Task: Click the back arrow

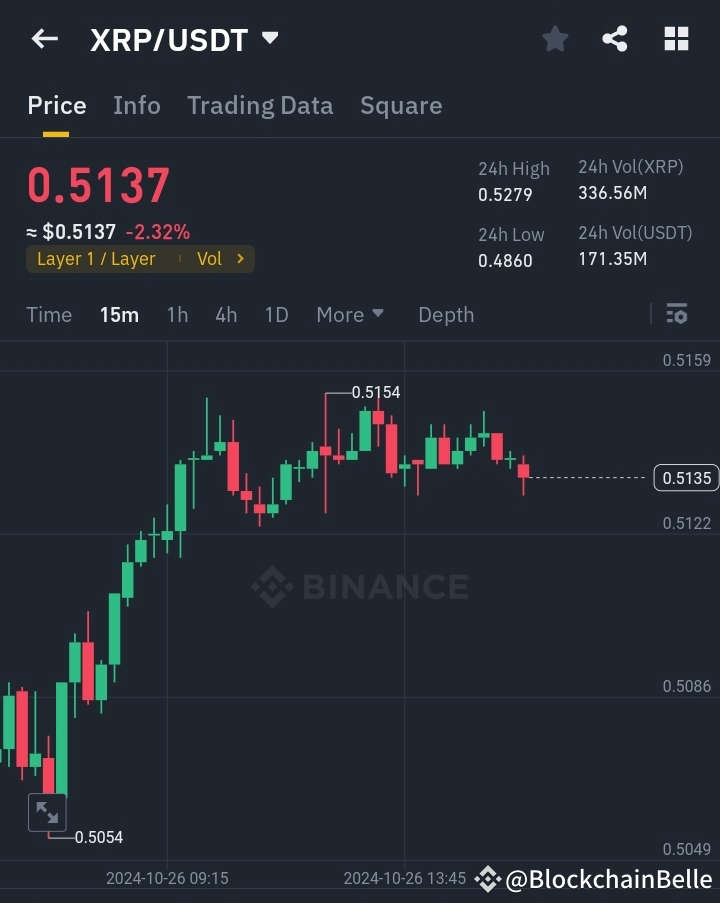Action: click(x=43, y=38)
